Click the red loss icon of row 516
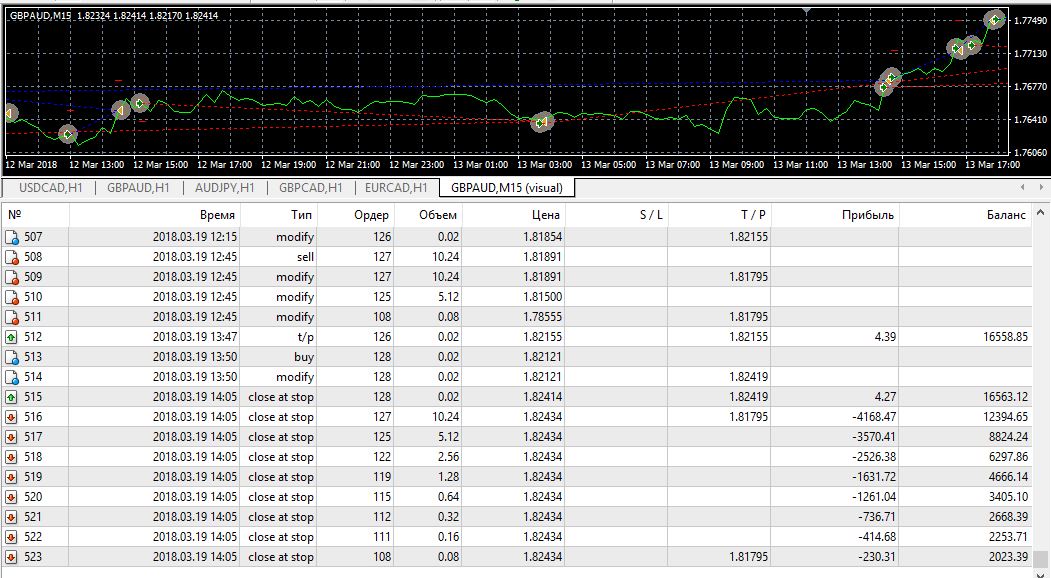1051x578 pixels. tap(11, 417)
